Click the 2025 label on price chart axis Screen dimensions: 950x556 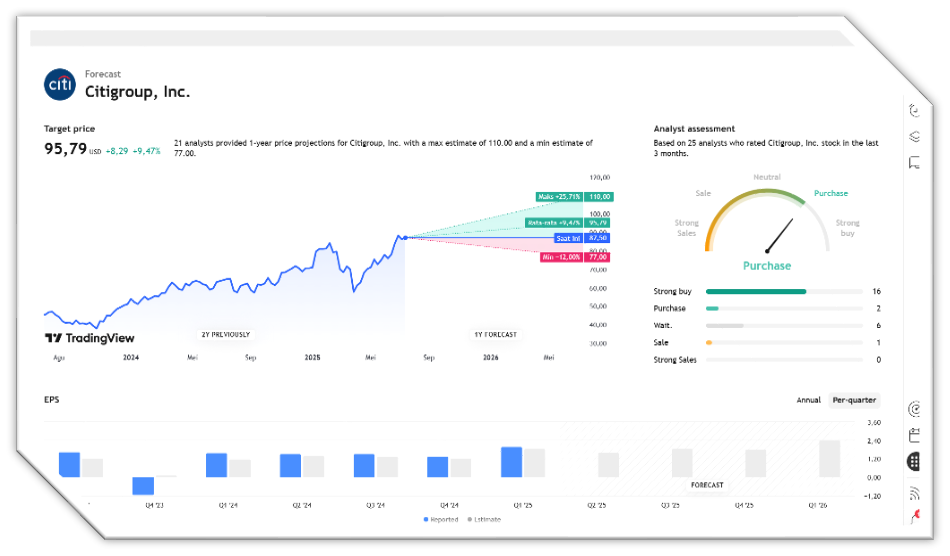313,357
